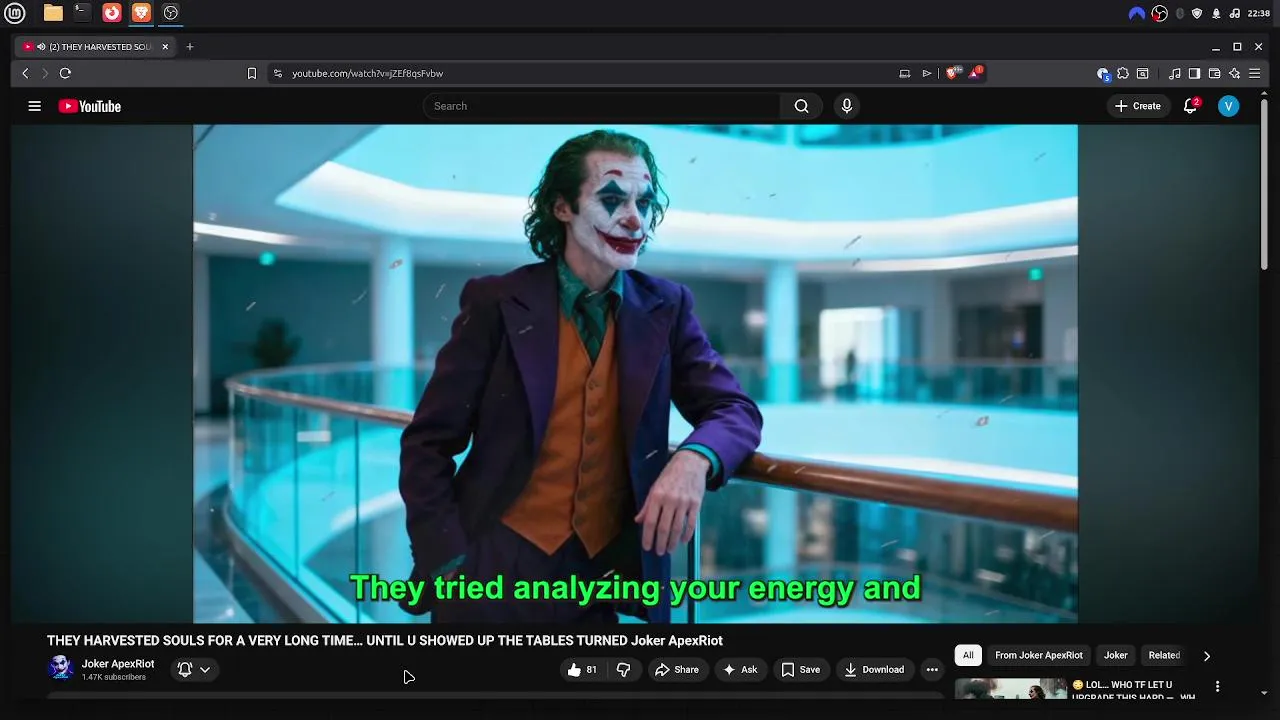This screenshot has height=720, width=1280.
Task: Click the video player to pause
Action: click(x=635, y=373)
